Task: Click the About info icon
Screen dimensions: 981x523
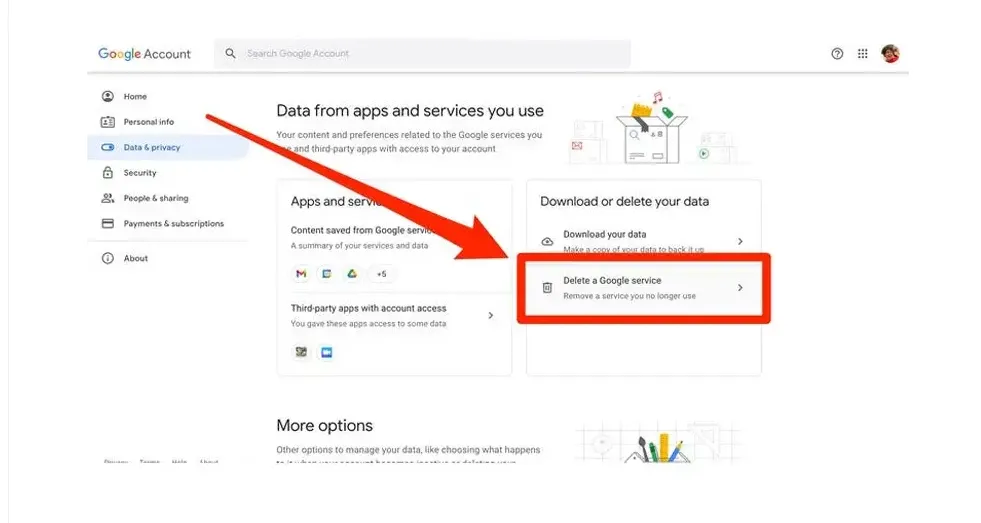Action: [x=108, y=258]
